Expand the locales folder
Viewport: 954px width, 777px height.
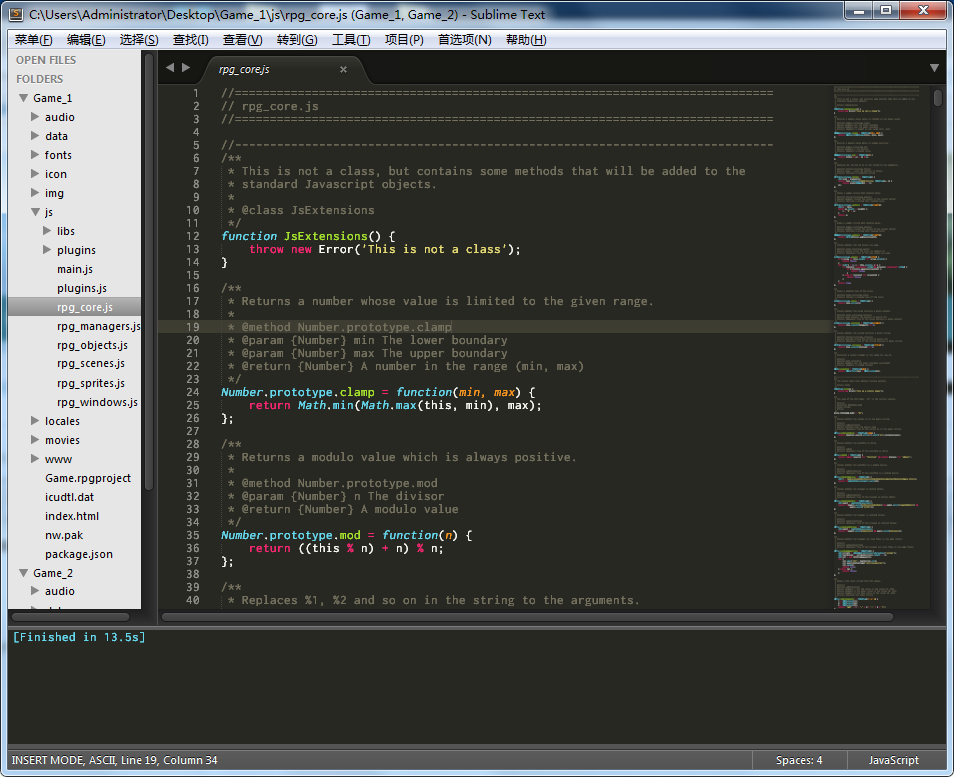[x=35, y=420]
